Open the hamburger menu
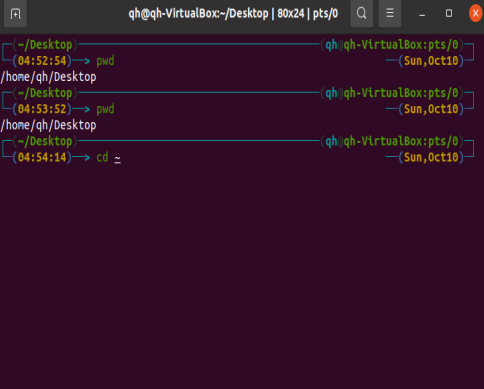Viewport: 484px width, 389px height. pos(390,14)
